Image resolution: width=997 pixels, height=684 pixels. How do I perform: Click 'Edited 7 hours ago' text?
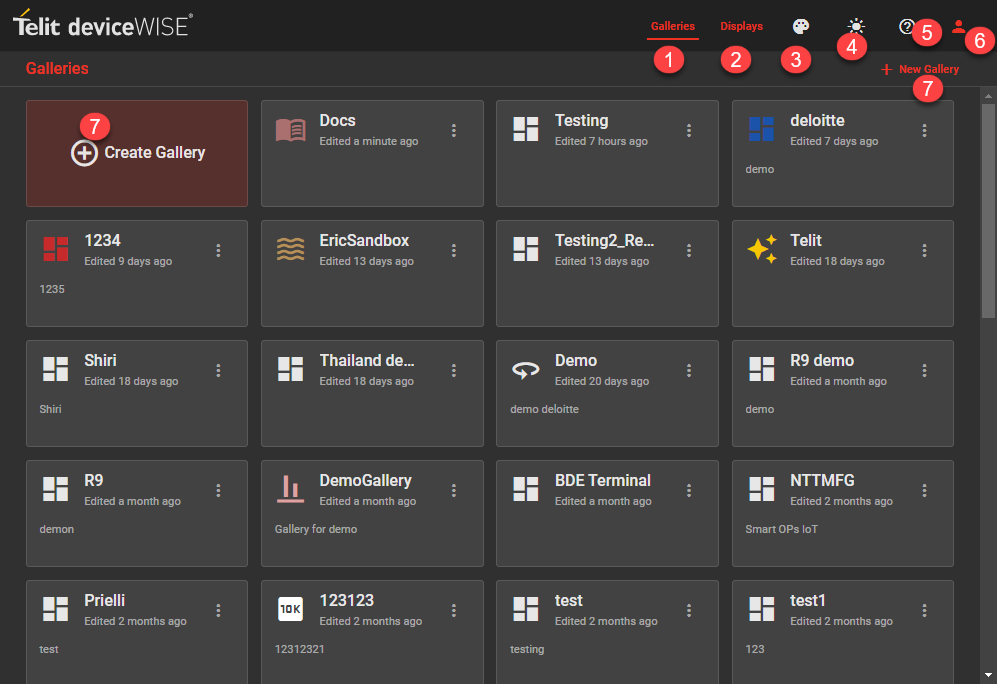point(601,141)
